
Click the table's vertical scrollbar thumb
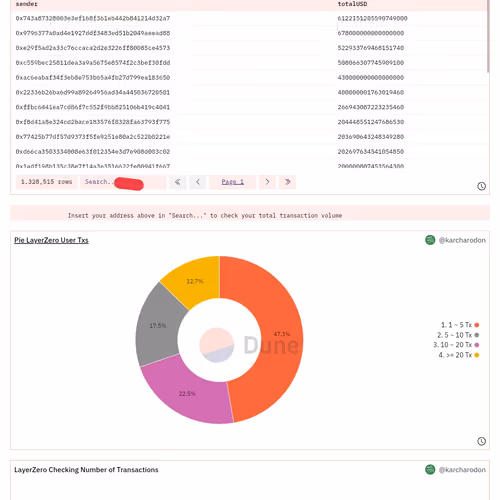(x=488, y=36)
